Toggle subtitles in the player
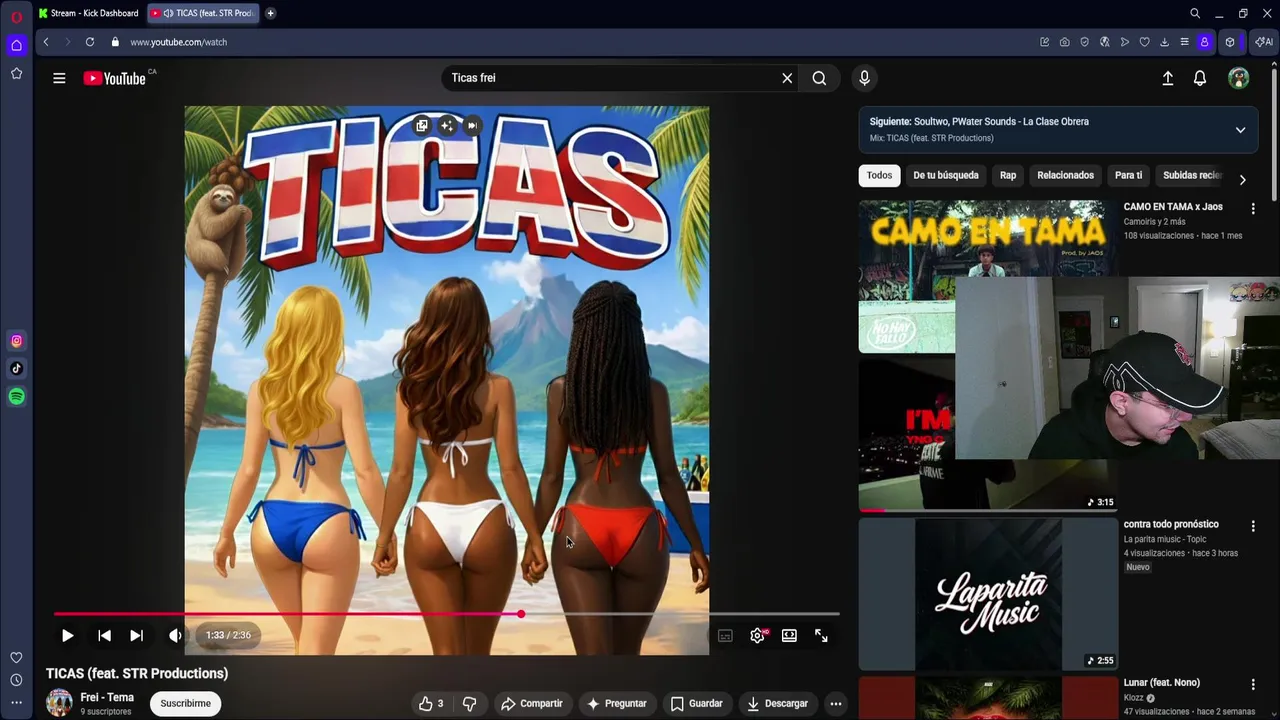This screenshot has width=1280, height=720. tap(726, 635)
